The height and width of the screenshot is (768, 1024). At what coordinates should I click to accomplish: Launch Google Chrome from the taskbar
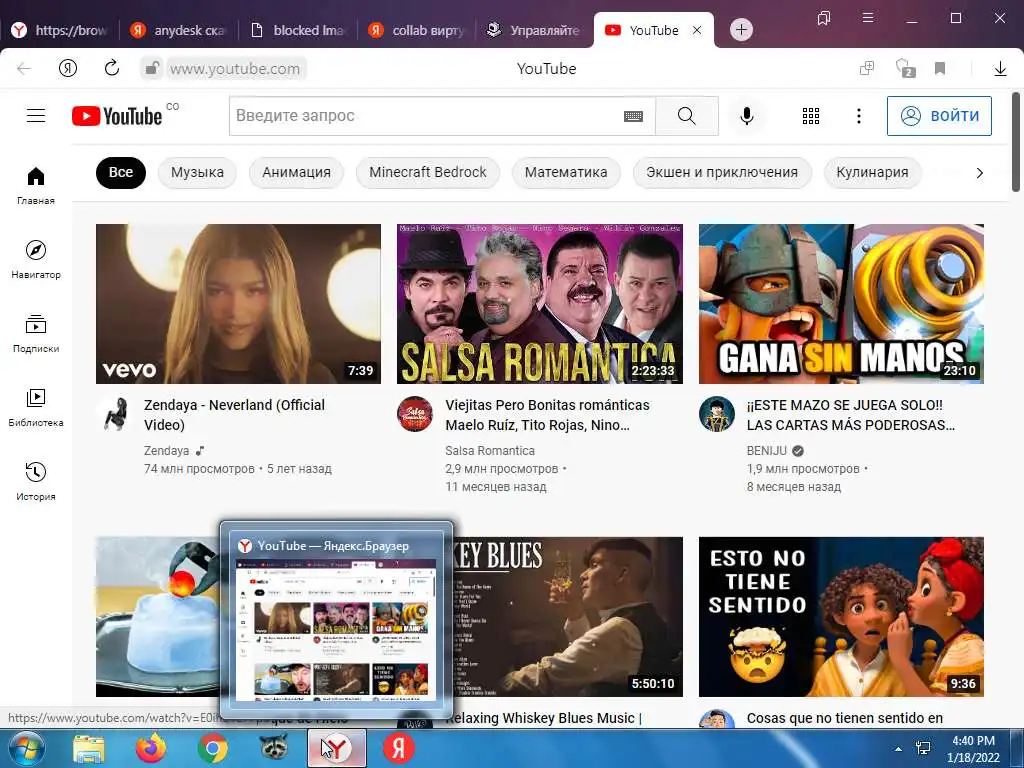pyautogui.click(x=212, y=748)
